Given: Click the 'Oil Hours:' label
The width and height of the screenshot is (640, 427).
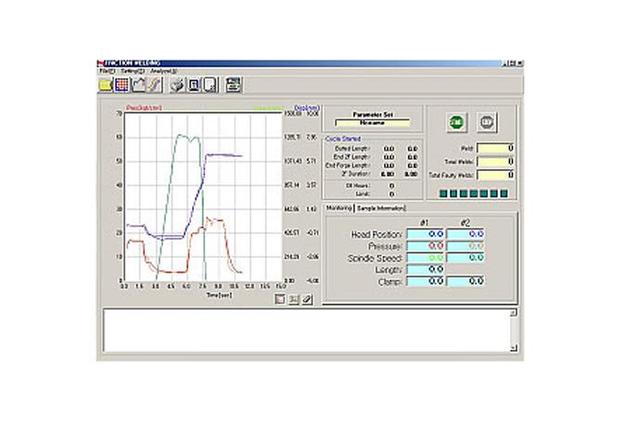Looking at the screenshot, I should (358, 186).
